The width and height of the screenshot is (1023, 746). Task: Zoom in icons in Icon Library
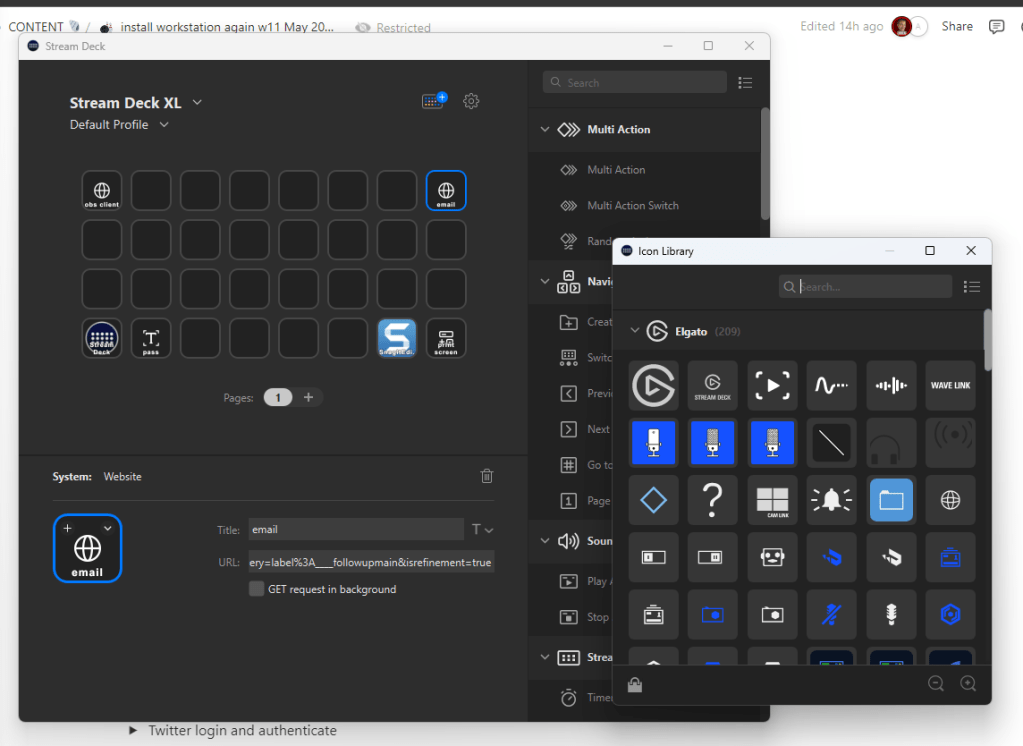click(x=968, y=683)
